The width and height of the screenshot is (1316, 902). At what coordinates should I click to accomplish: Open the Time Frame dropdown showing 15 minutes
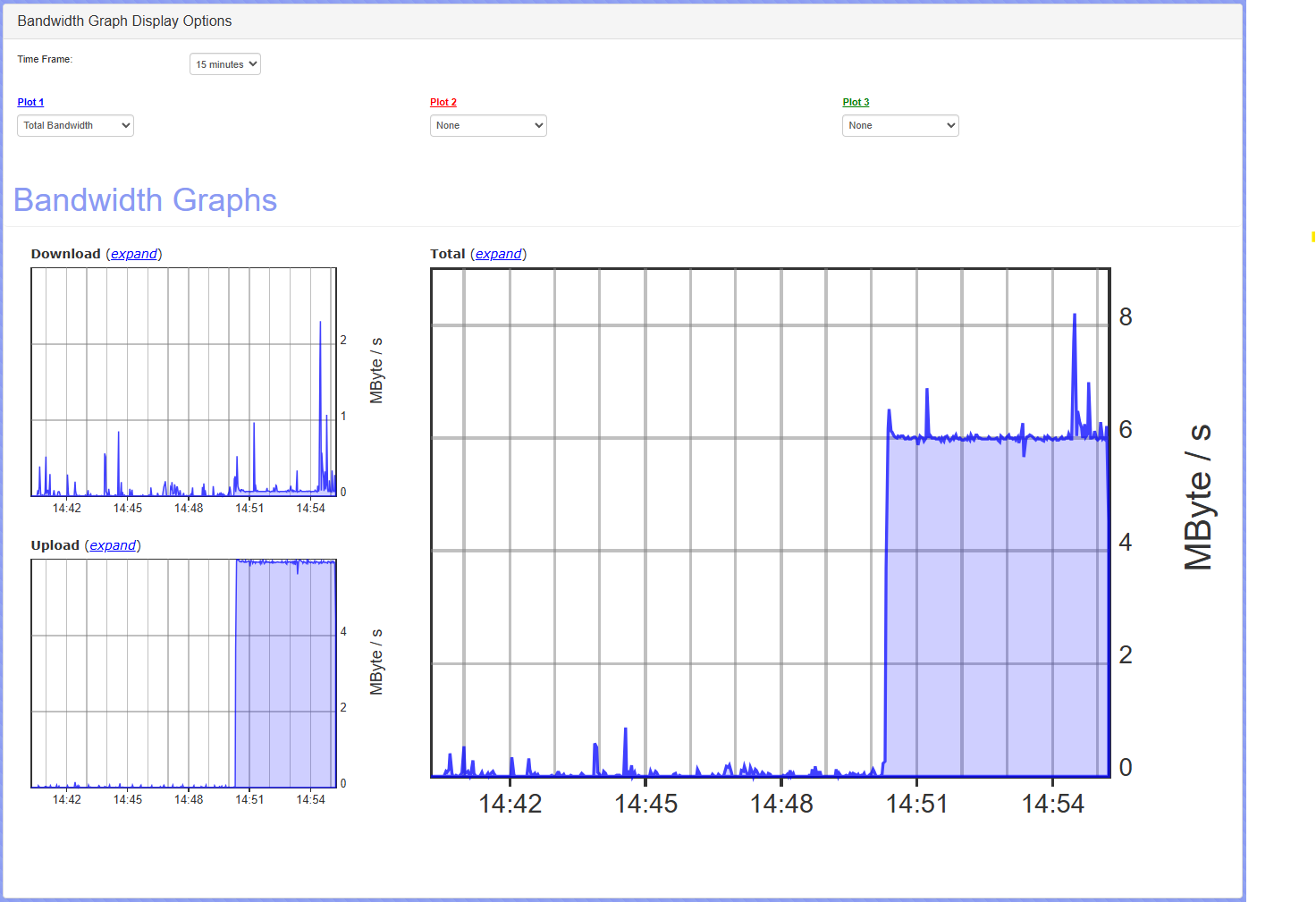point(224,64)
